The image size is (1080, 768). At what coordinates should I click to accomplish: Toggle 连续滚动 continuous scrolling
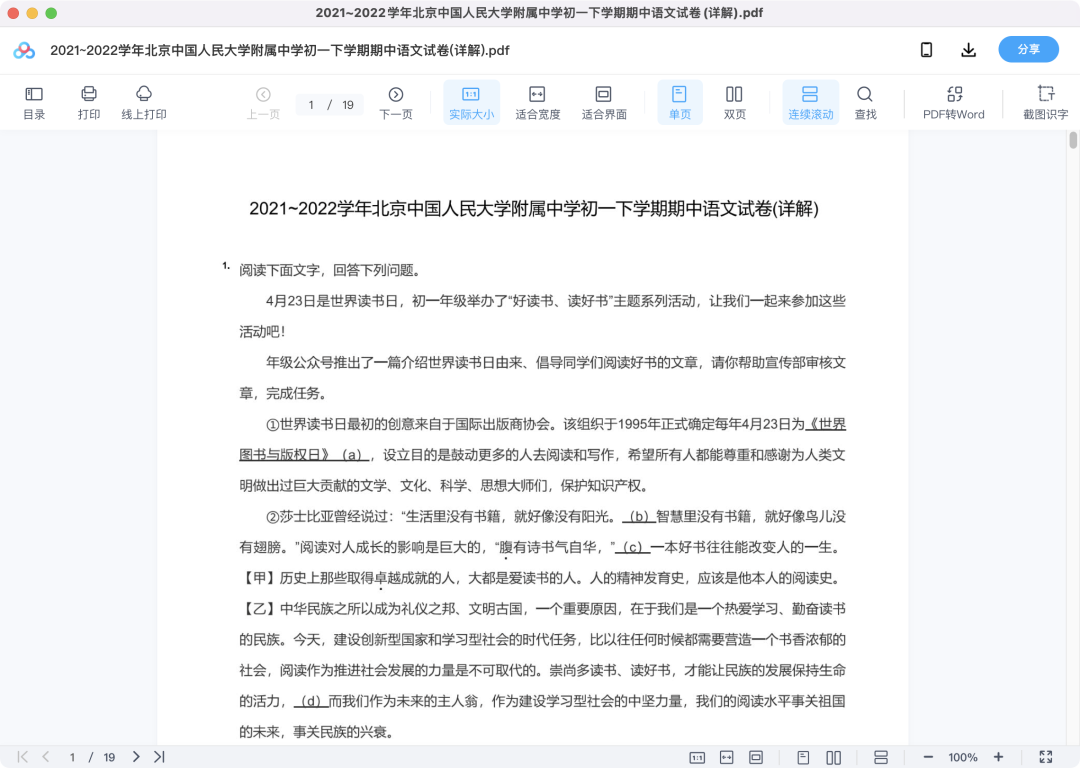(x=811, y=103)
